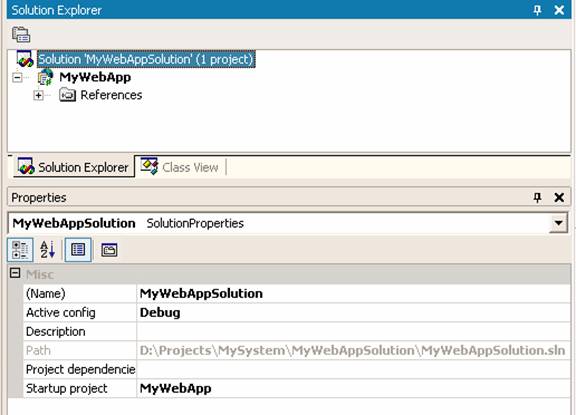The width and height of the screenshot is (576, 415).
Task: Collapse the MyWebApp project node
Action: pyautogui.click(x=17, y=77)
